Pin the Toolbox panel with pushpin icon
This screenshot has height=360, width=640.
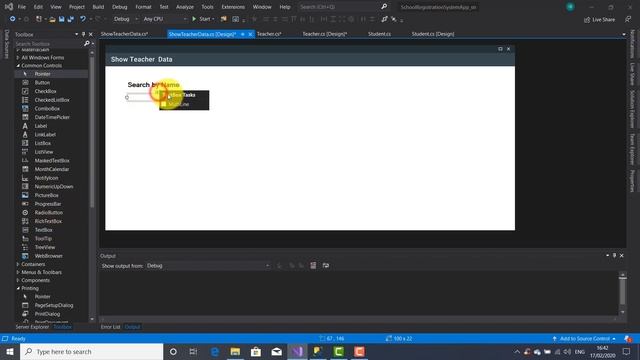(x=83, y=35)
